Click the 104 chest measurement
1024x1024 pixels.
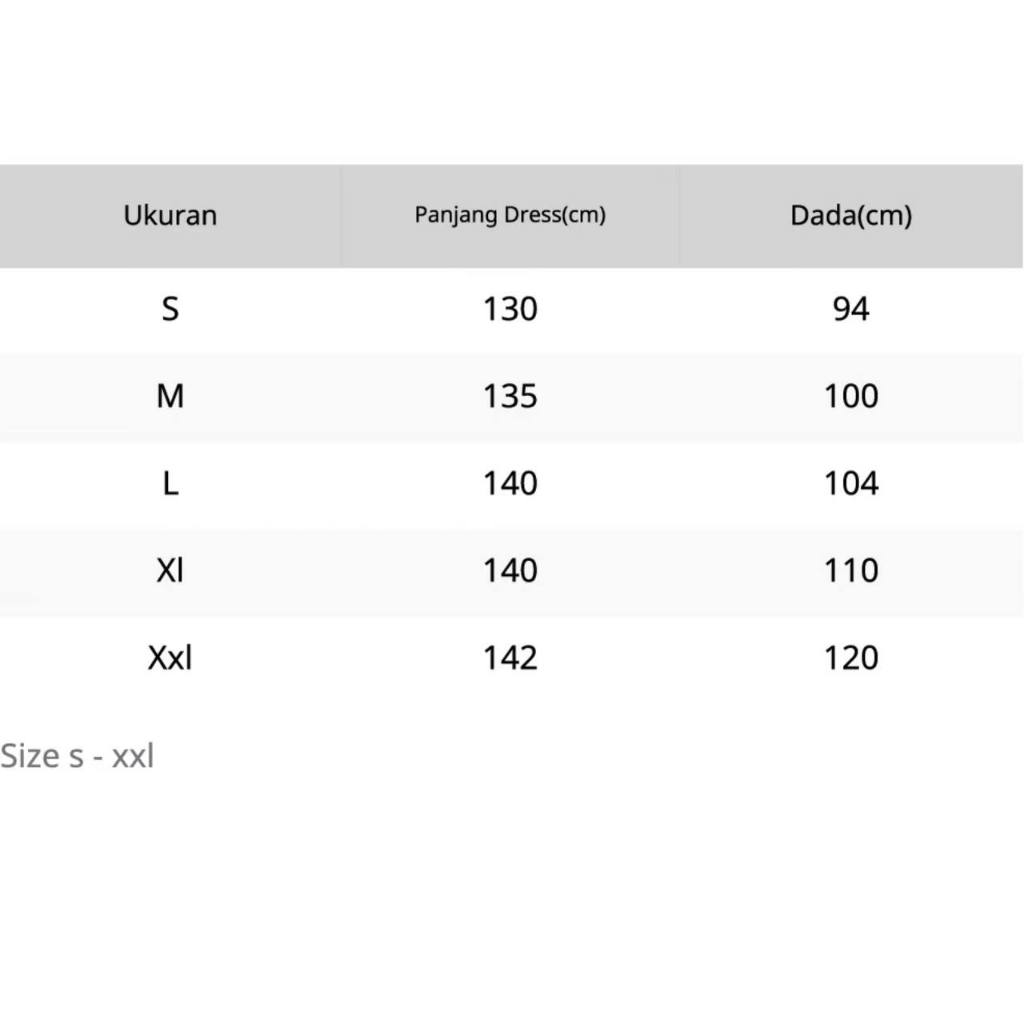(x=851, y=483)
